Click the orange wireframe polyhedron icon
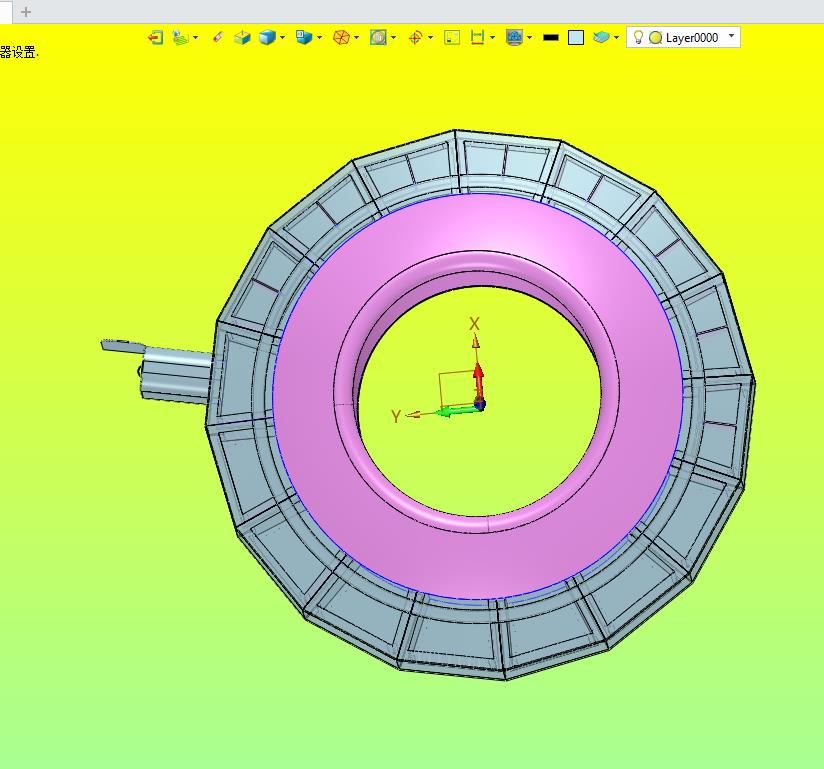 pyautogui.click(x=342, y=37)
